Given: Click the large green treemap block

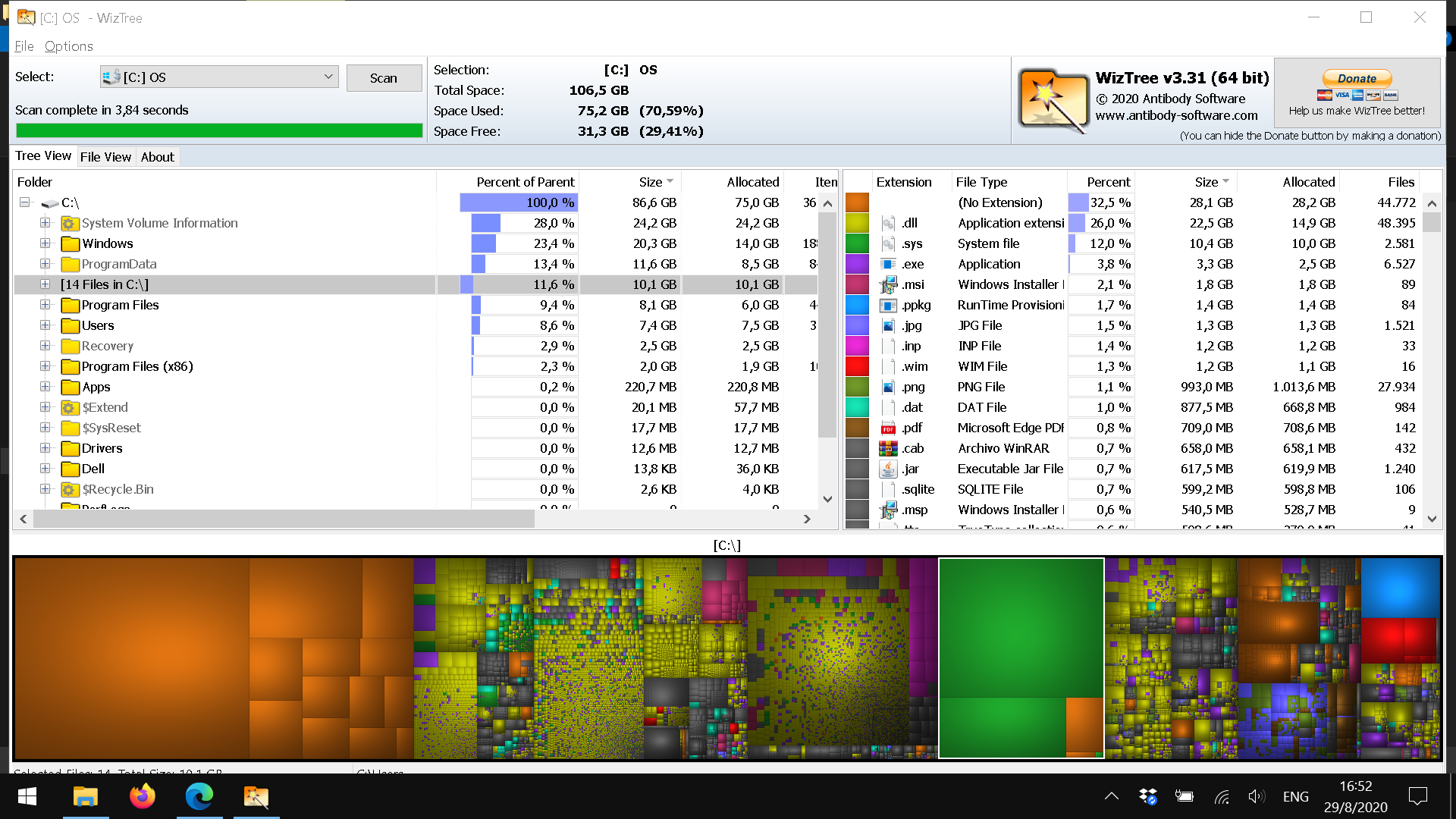Looking at the screenshot, I should point(1020,629).
